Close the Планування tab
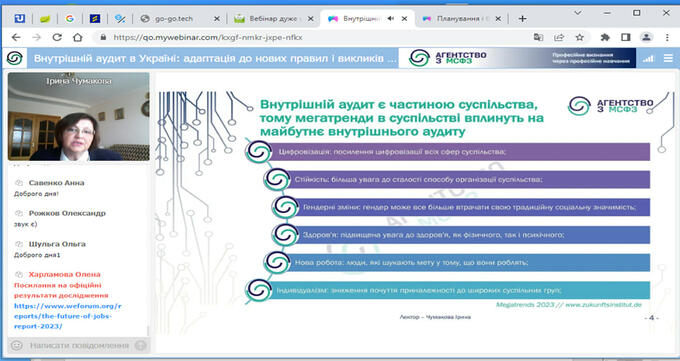680x361 pixels. 498,19
